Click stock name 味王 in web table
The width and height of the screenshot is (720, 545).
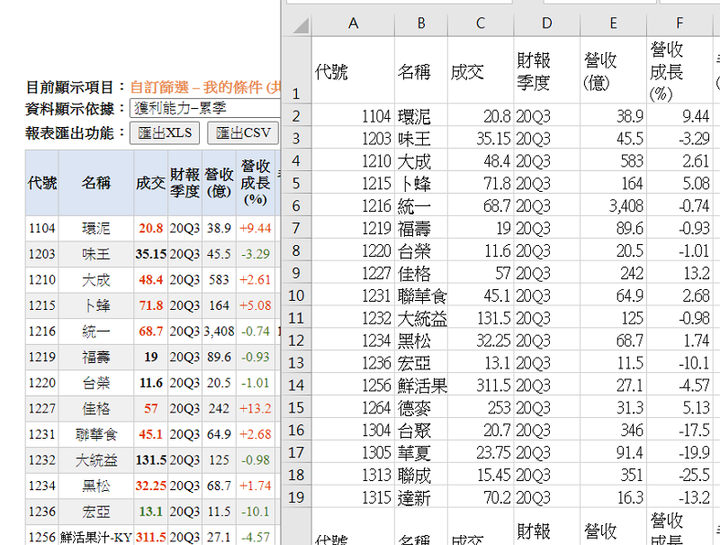[x=96, y=254]
